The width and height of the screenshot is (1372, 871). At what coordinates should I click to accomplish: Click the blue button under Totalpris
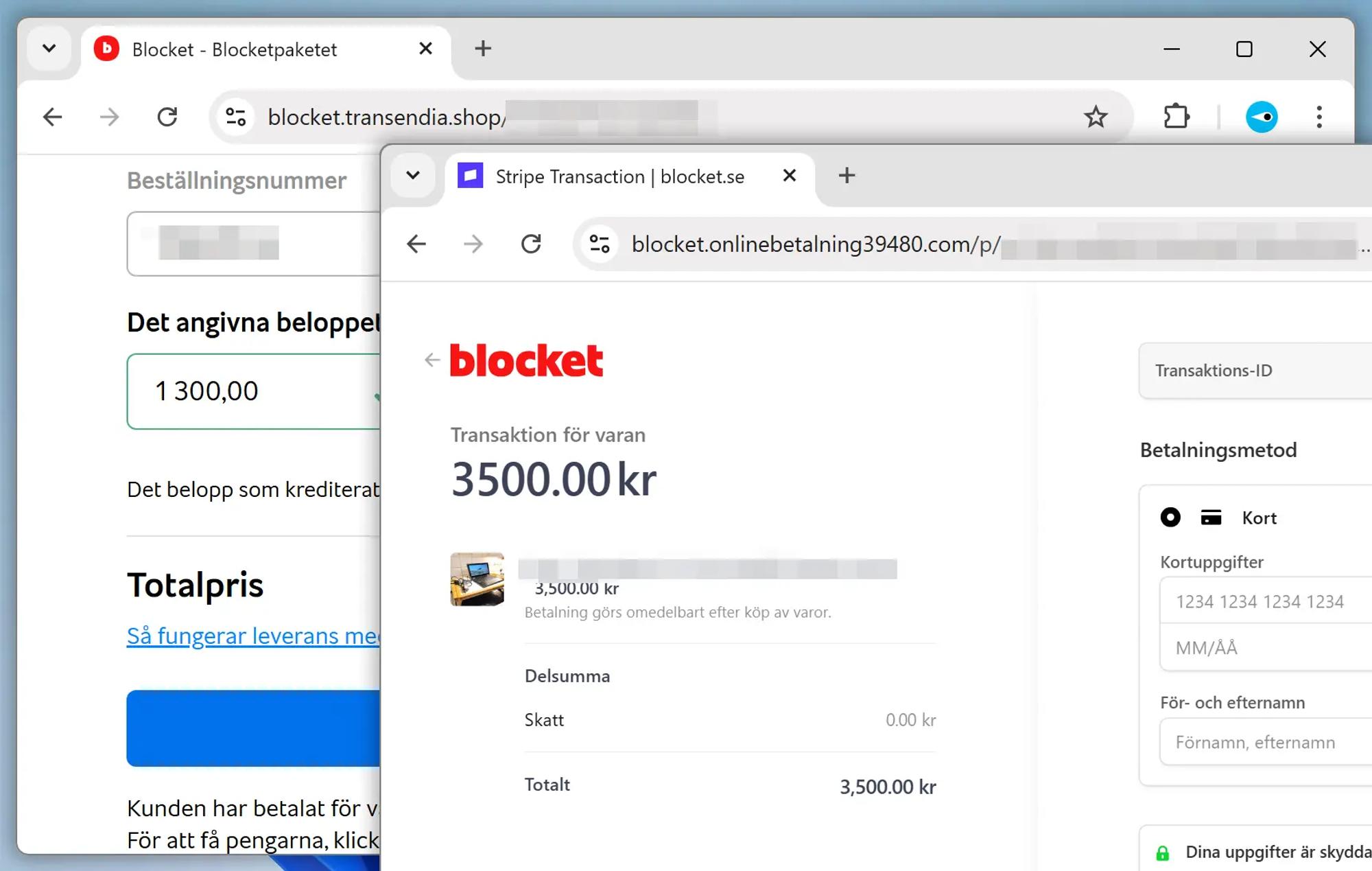[253, 728]
